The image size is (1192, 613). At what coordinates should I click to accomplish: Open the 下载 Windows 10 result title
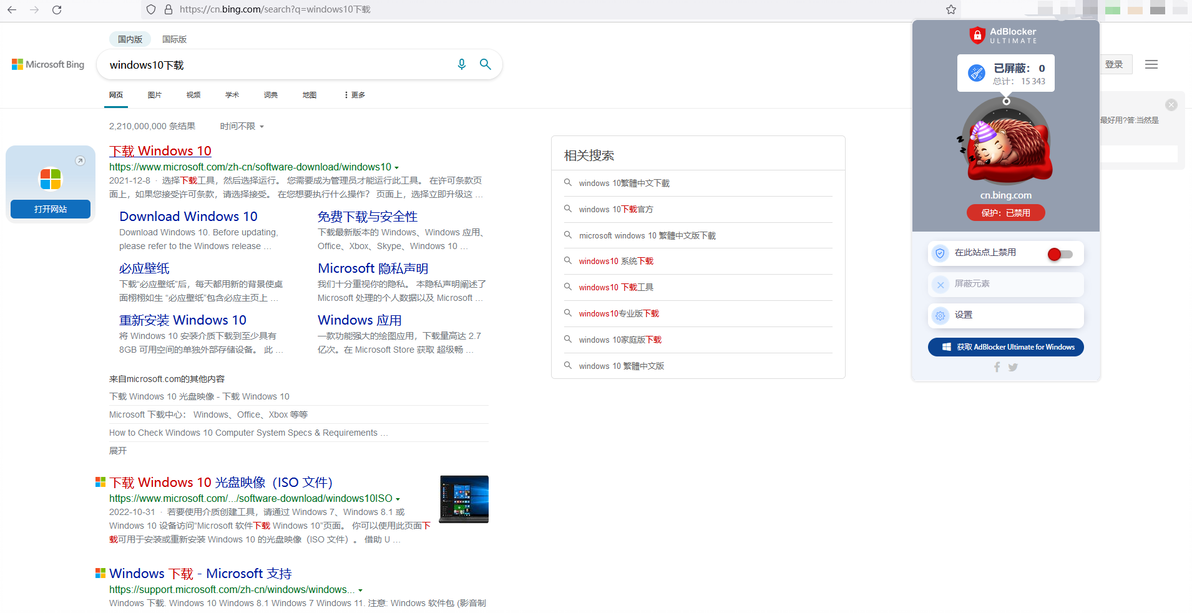[x=160, y=151]
